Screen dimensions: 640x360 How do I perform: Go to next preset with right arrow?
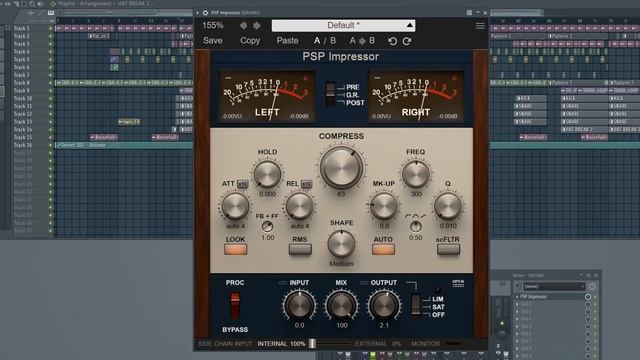tap(257, 26)
